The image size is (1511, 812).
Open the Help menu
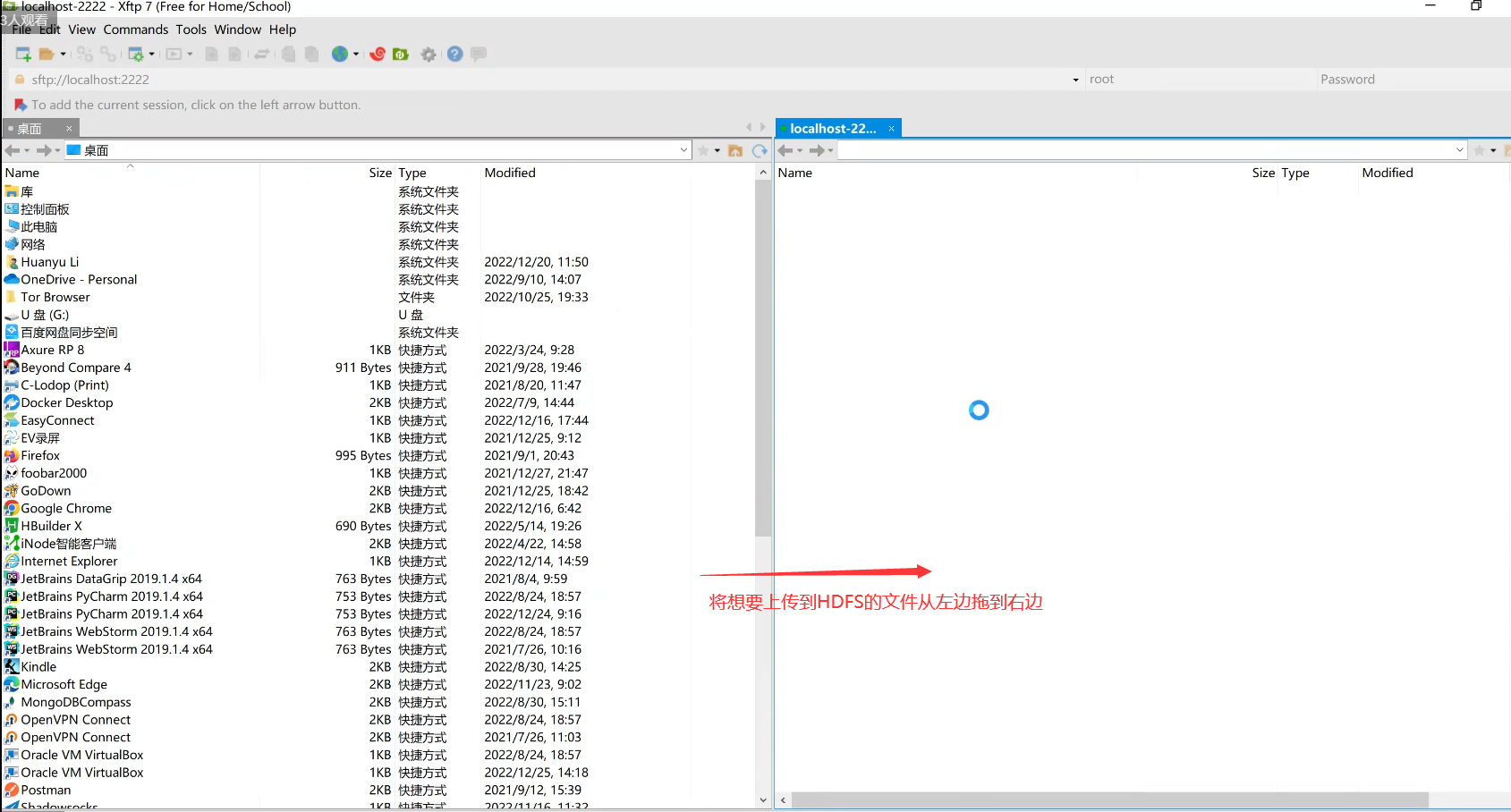point(283,30)
